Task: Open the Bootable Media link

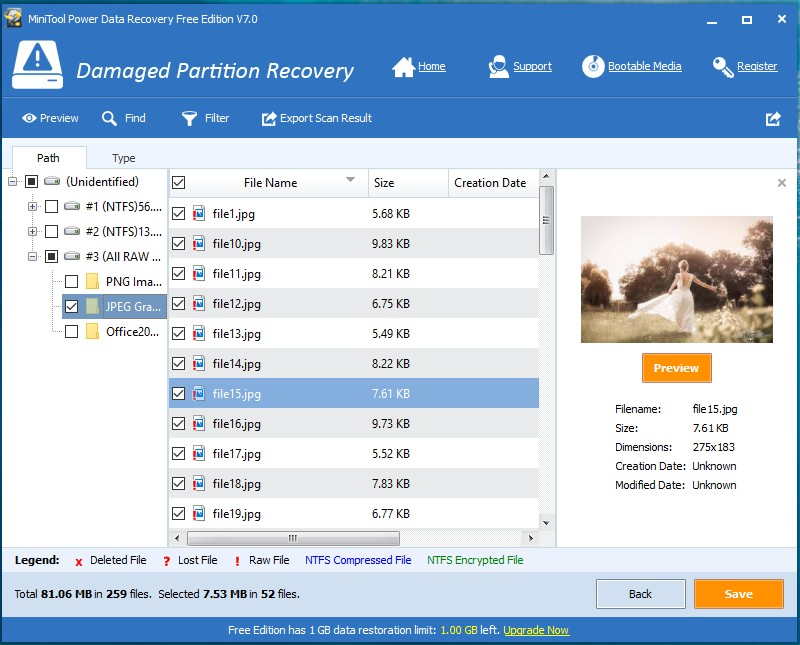Action: [644, 66]
